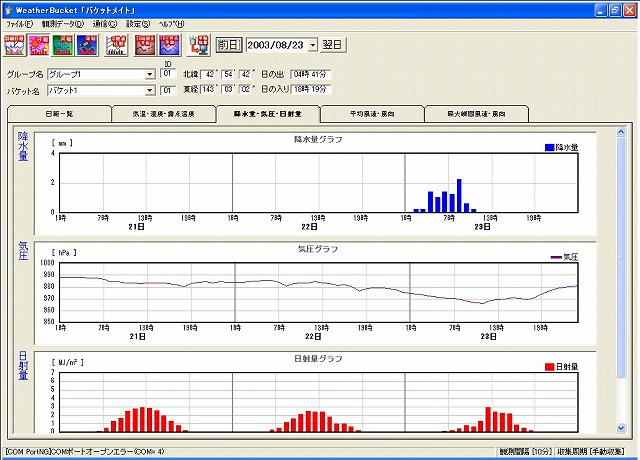
Task: Open the ヘルプ(H) menu
Action: pos(171,24)
